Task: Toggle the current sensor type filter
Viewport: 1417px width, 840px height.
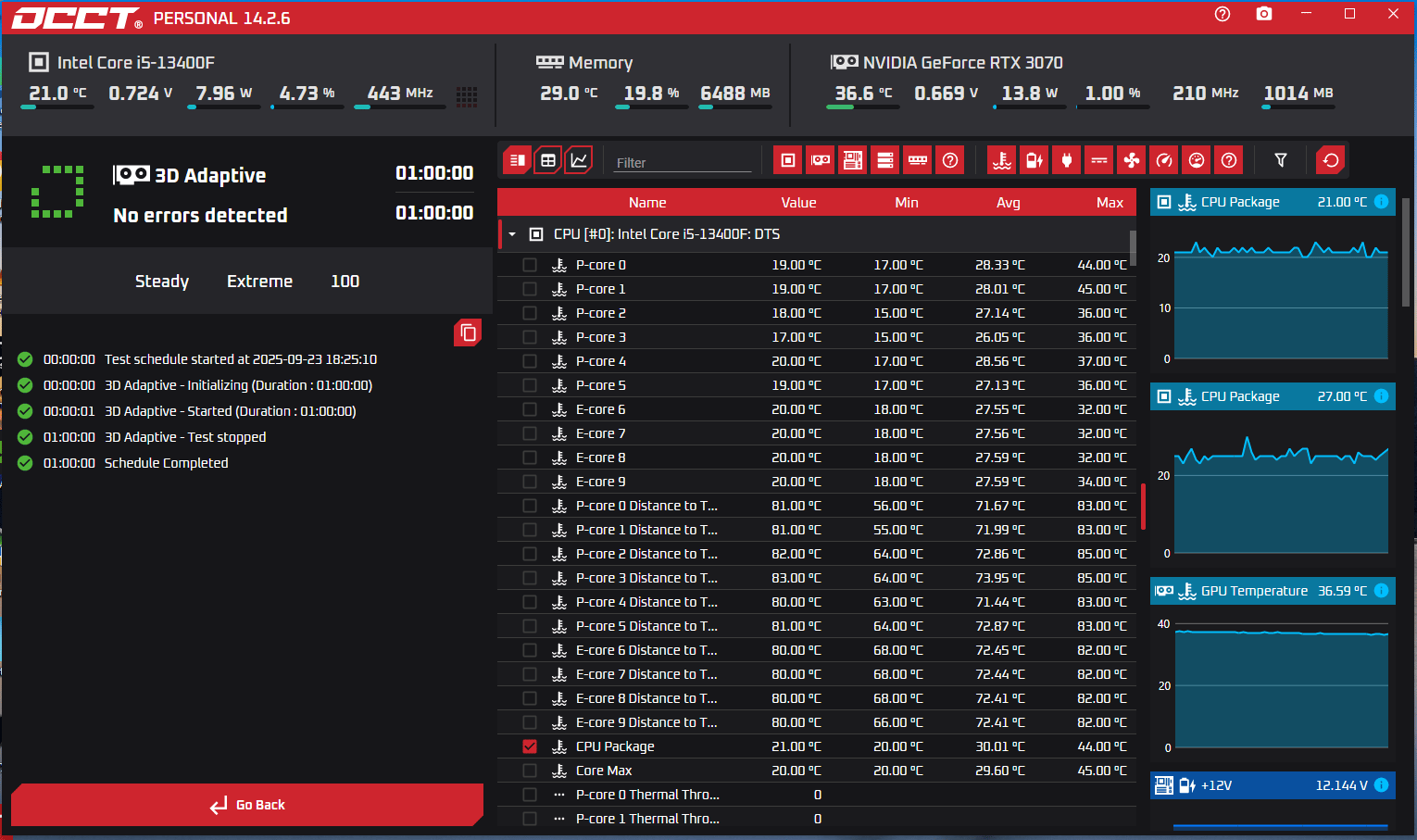Action: point(1099,160)
